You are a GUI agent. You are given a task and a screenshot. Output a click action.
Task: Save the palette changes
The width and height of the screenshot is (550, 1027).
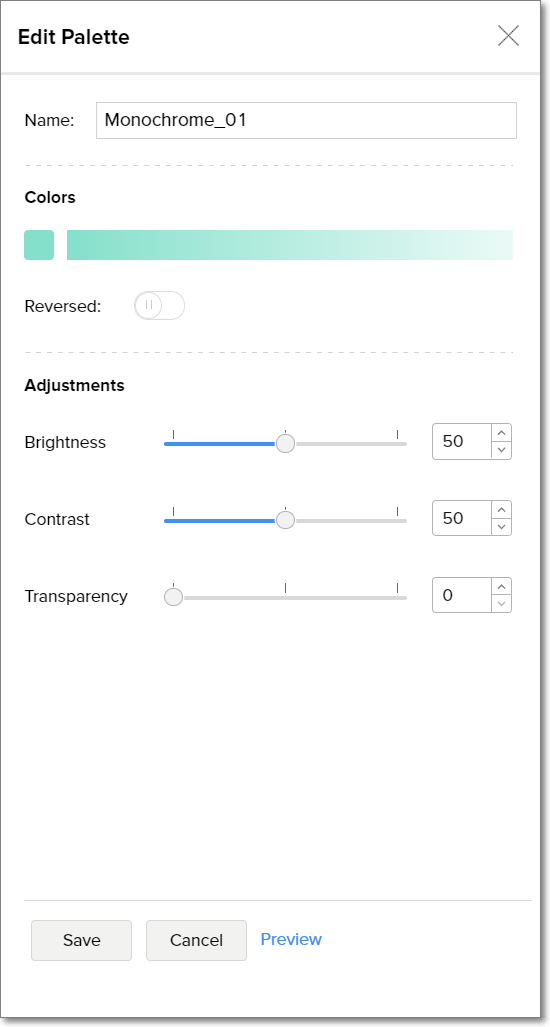(x=82, y=941)
